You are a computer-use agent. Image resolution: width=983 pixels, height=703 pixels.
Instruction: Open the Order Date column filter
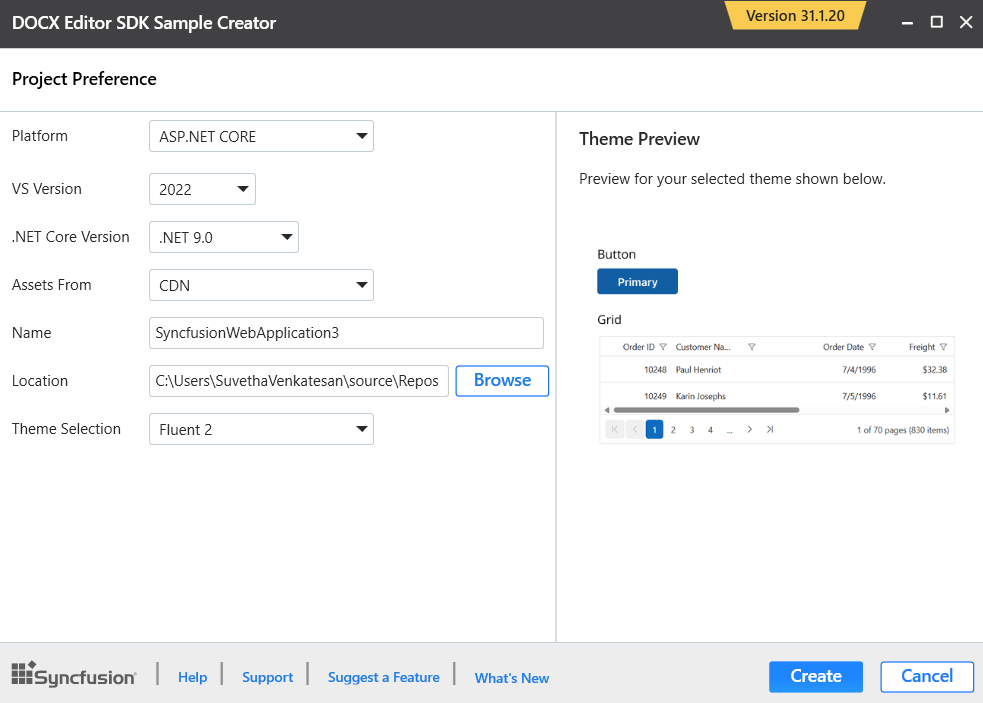pos(871,347)
